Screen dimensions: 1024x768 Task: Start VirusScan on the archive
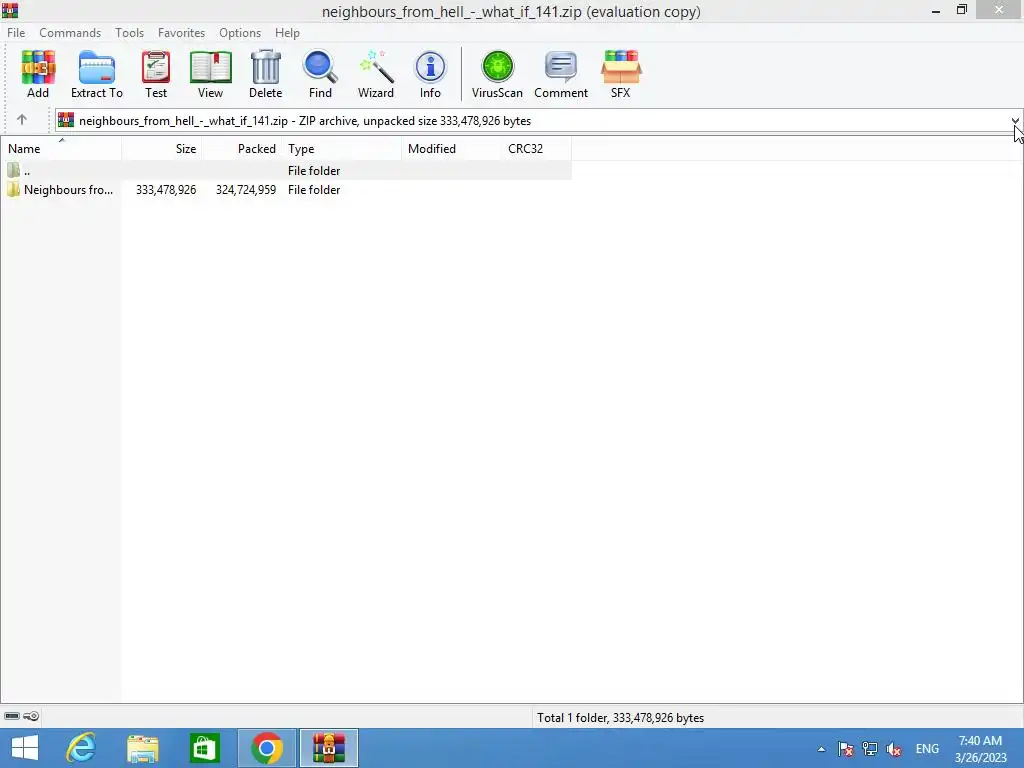pos(497,74)
